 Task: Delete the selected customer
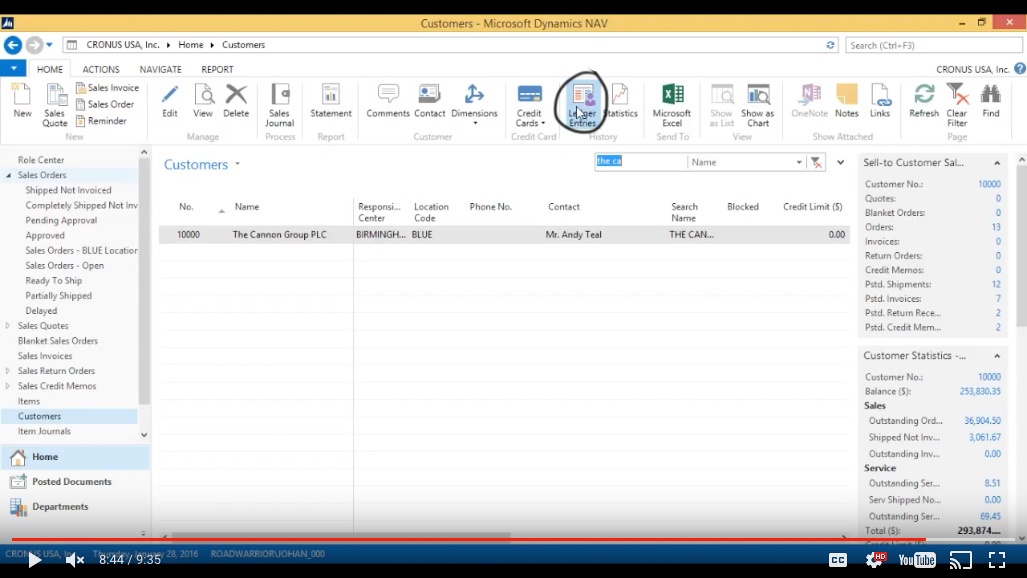pos(236,101)
